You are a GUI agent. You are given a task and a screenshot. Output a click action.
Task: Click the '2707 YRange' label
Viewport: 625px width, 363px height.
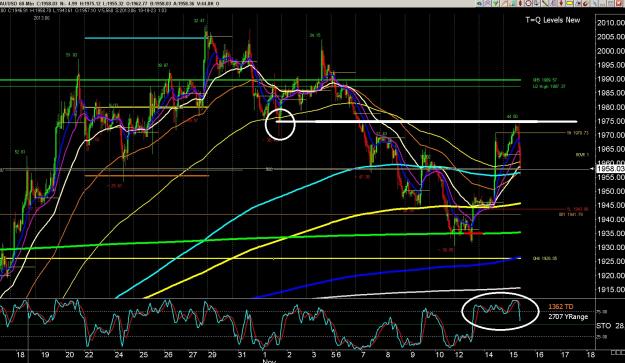pyautogui.click(x=568, y=317)
